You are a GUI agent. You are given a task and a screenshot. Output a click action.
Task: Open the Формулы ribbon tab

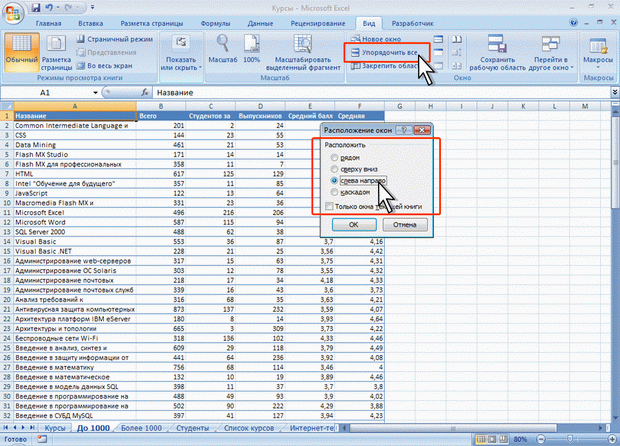coord(215,23)
